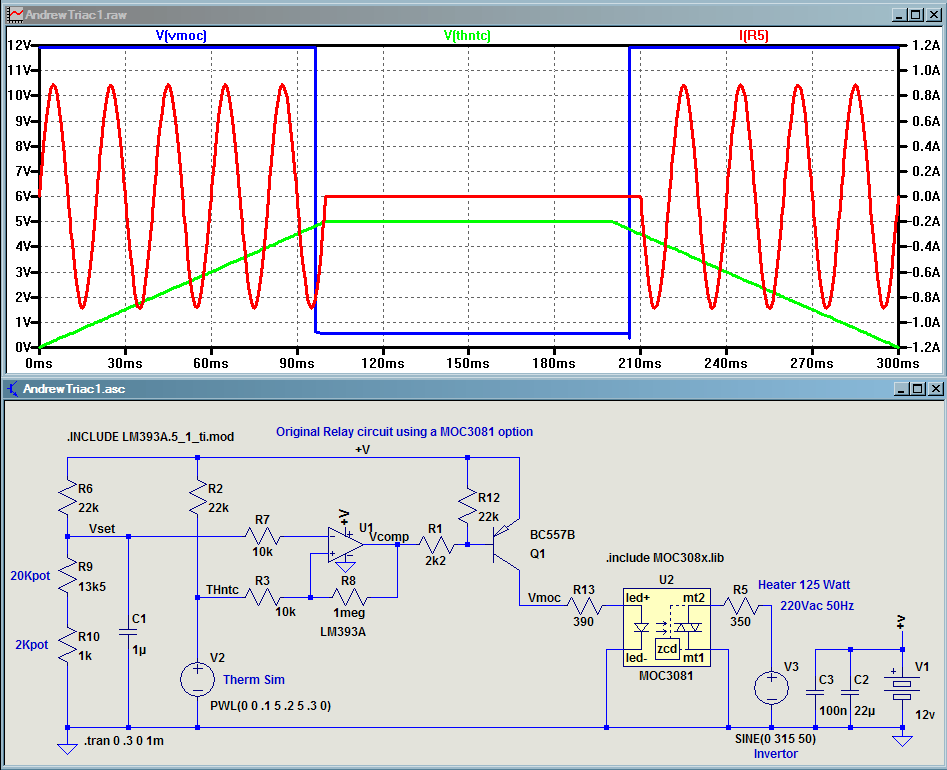Screen dimensions: 947x770
Task: Maximize the AndrewTriac1.raw waveform window
Action: pos(916,15)
